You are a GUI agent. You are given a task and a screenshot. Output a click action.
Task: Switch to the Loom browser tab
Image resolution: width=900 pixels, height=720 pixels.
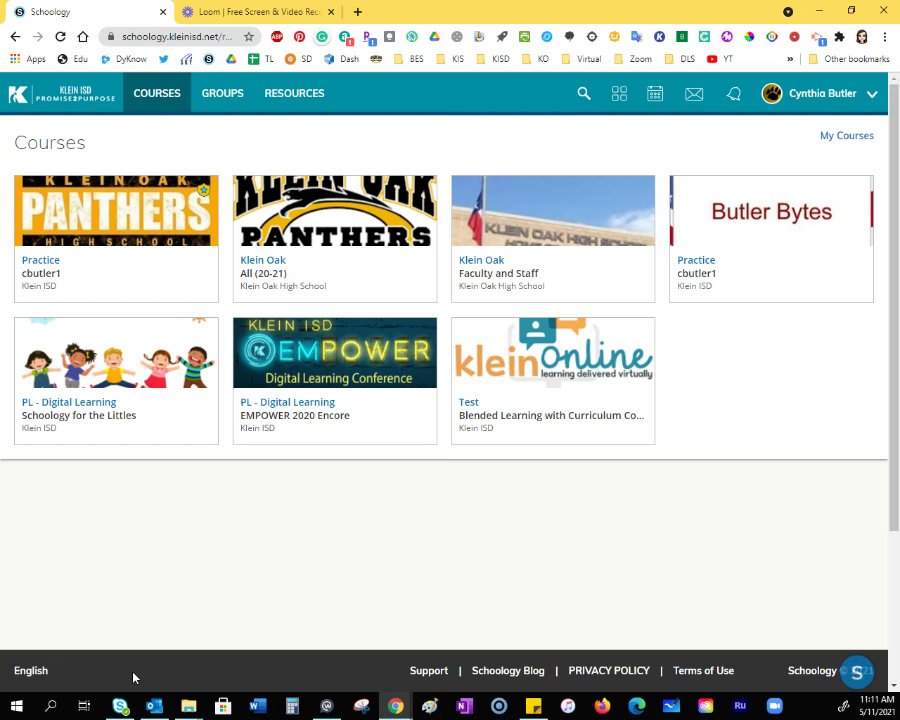coord(258,11)
